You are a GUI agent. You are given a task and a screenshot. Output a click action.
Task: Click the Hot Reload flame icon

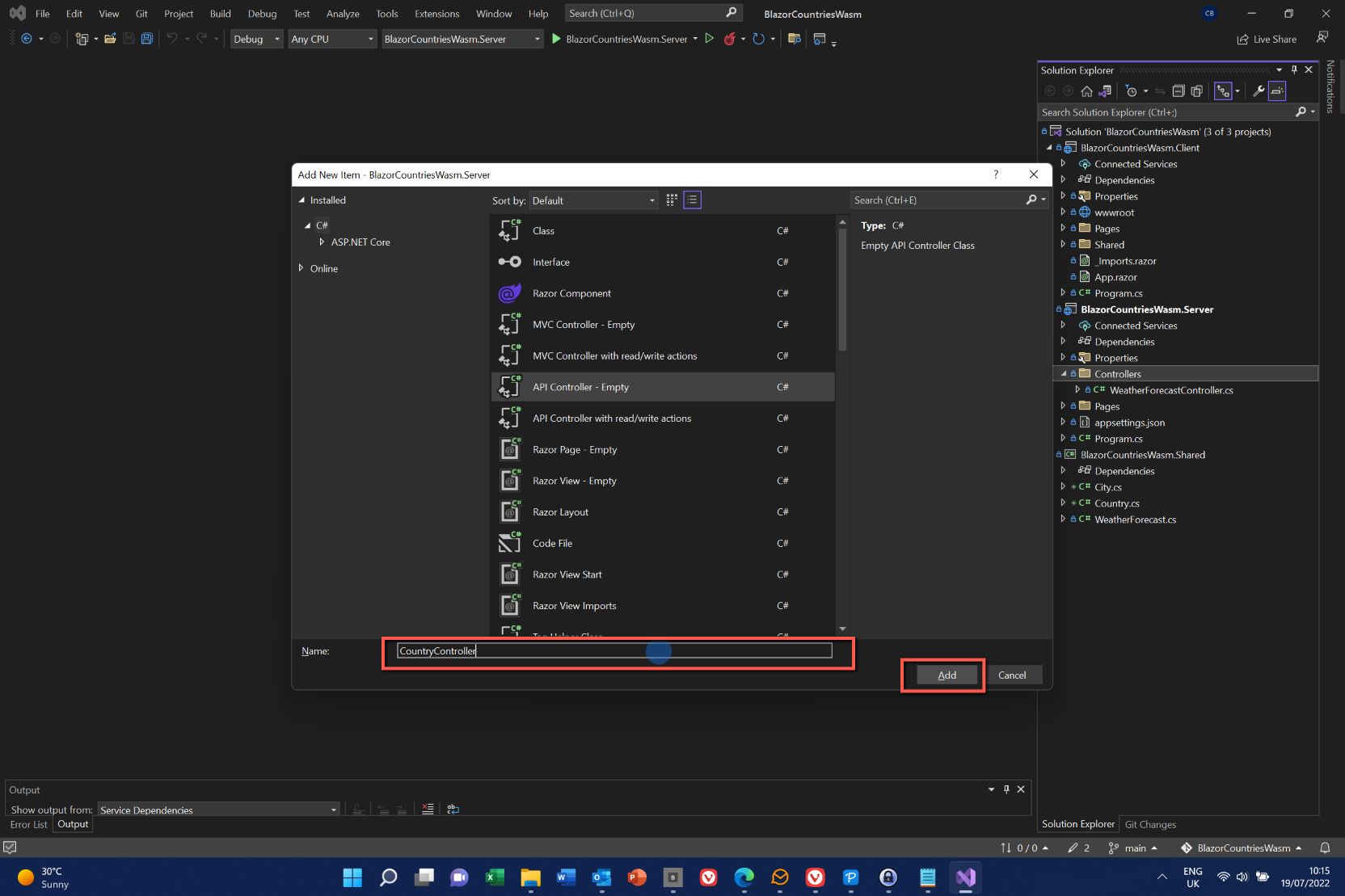point(730,39)
